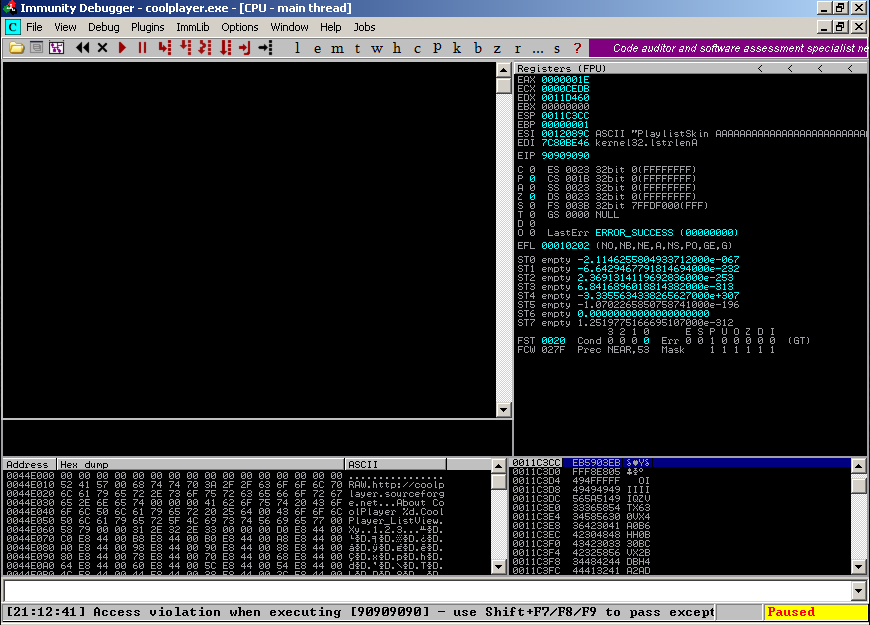Restart the program with the rewind icon
The height and width of the screenshot is (625, 870).
83,48
